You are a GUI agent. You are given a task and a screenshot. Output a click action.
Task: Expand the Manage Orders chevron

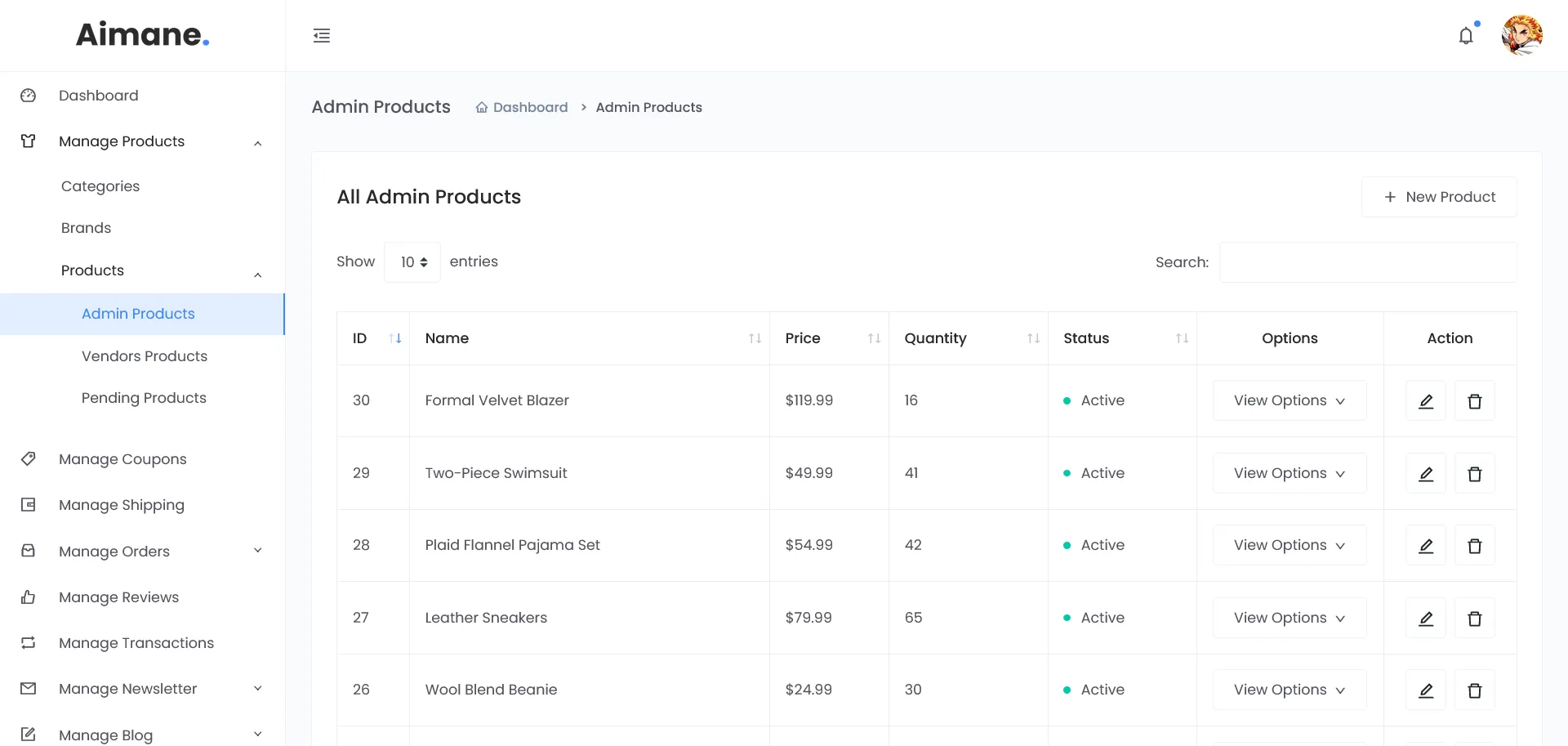[258, 551]
